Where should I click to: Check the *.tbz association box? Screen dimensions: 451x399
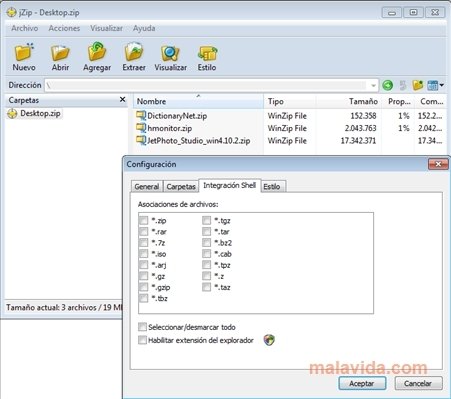point(143,298)
